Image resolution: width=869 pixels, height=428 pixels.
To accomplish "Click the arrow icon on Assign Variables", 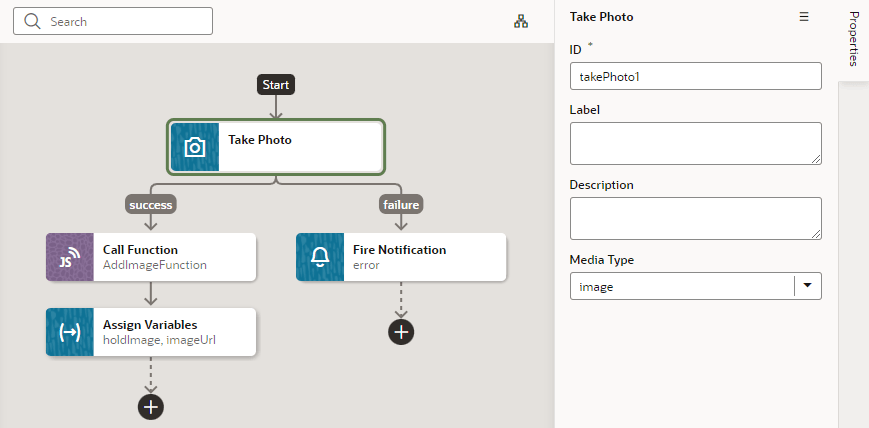I will click(70, 332).
